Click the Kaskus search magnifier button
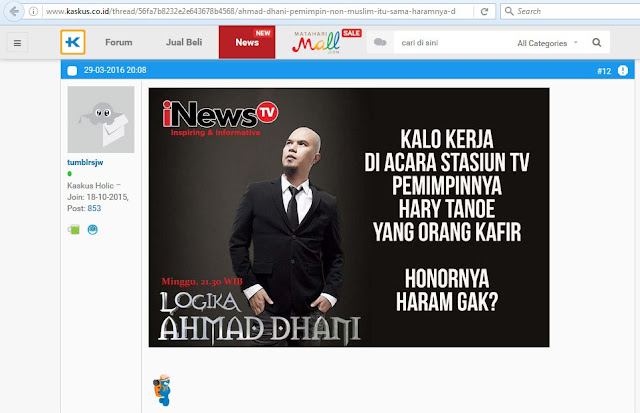 tap(597, 42)
